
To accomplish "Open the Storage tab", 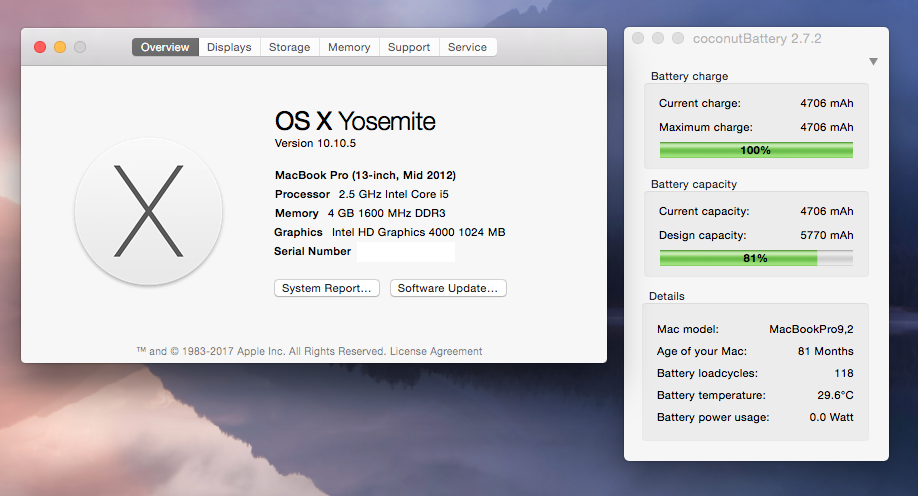I will coord(289,47).
